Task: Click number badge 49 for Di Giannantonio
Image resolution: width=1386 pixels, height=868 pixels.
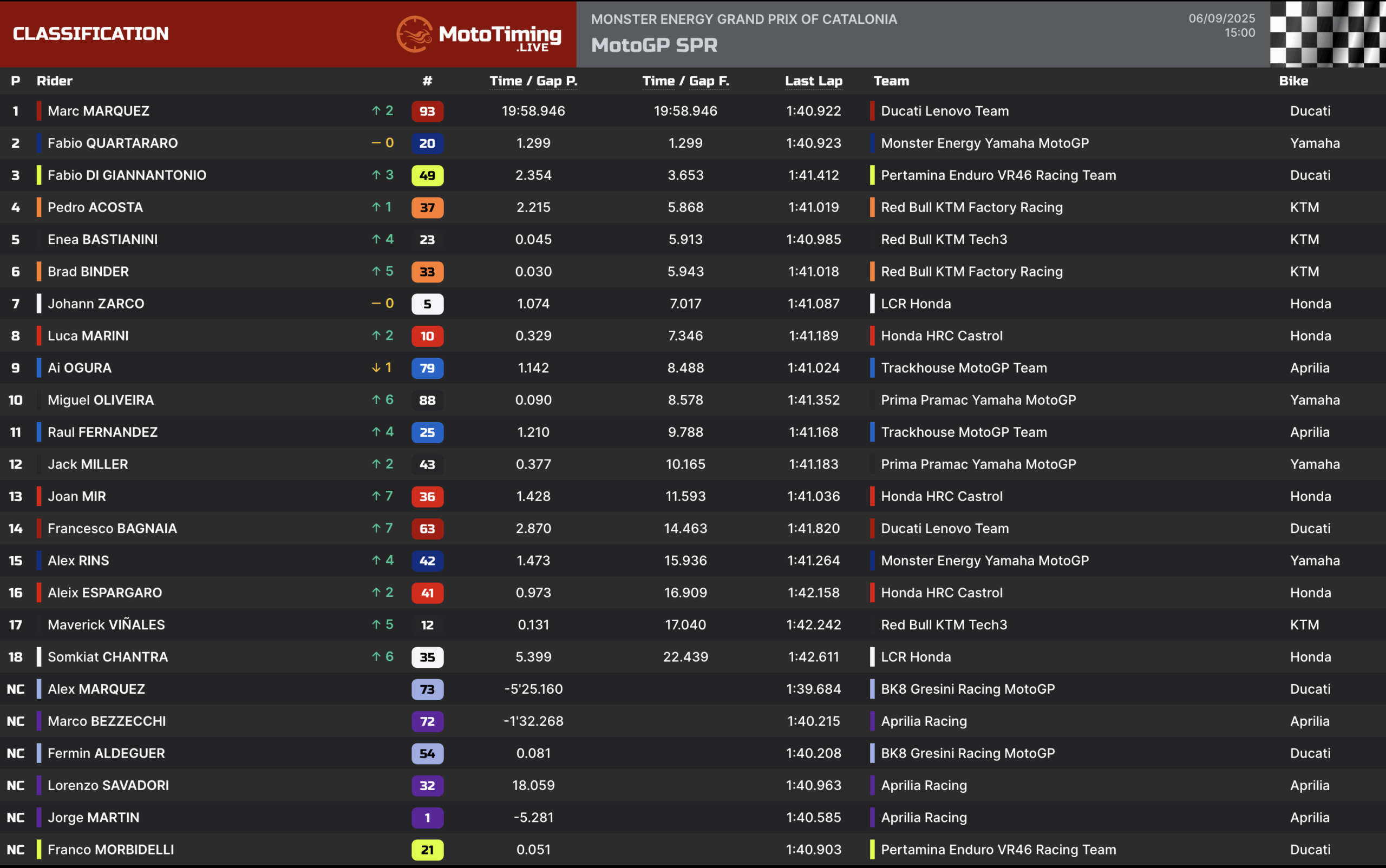Action: click(427, 176)
